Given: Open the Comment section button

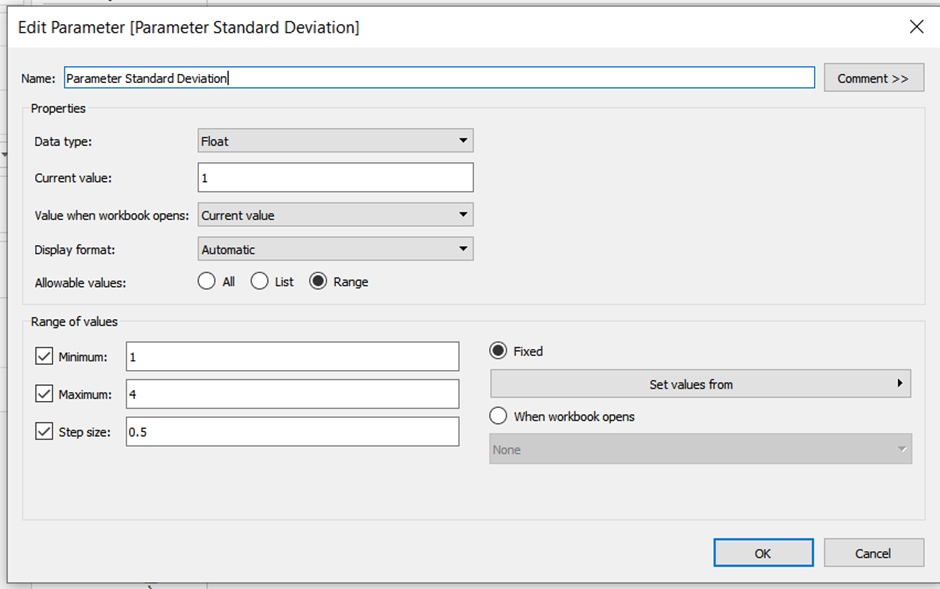Looking at the screenshot, I should click(x=872, y=78).
